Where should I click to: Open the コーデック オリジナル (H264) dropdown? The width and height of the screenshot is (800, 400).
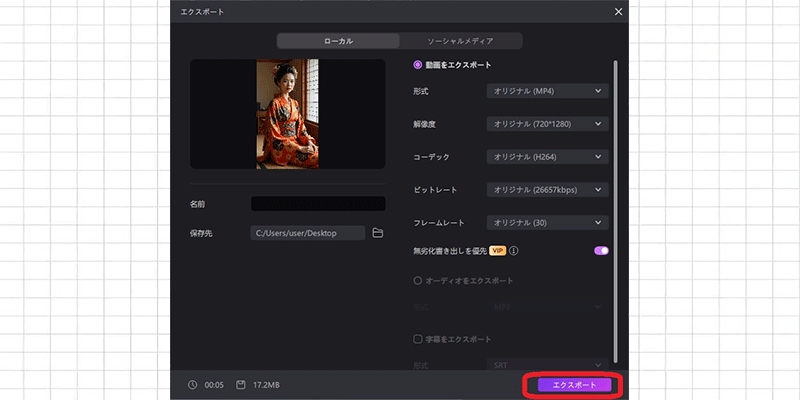tap(547, 157)
